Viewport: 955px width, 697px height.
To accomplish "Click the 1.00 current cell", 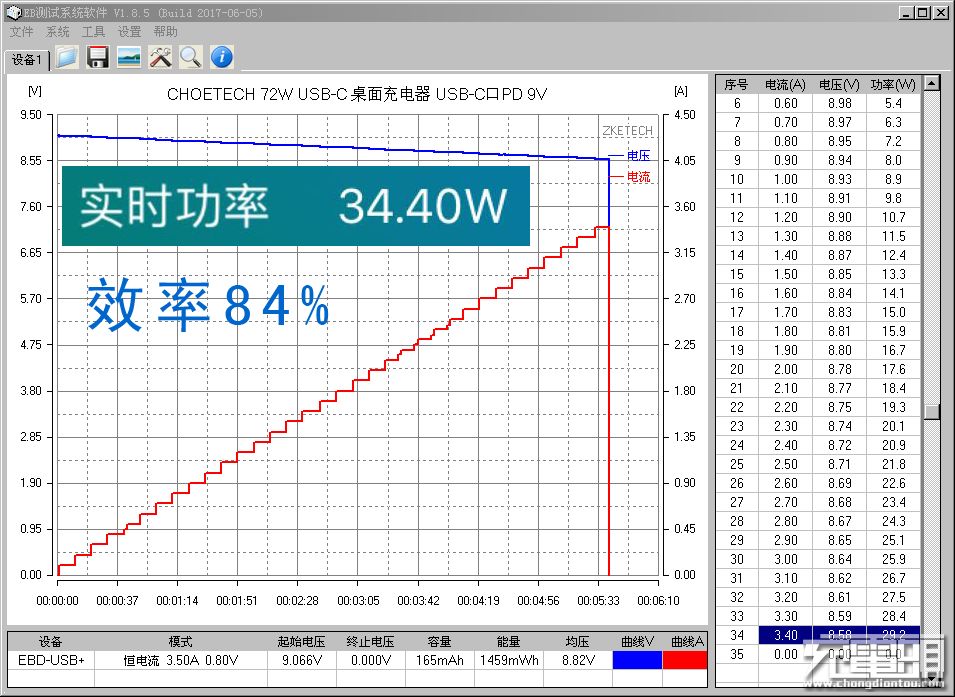I will coord(785,179).
